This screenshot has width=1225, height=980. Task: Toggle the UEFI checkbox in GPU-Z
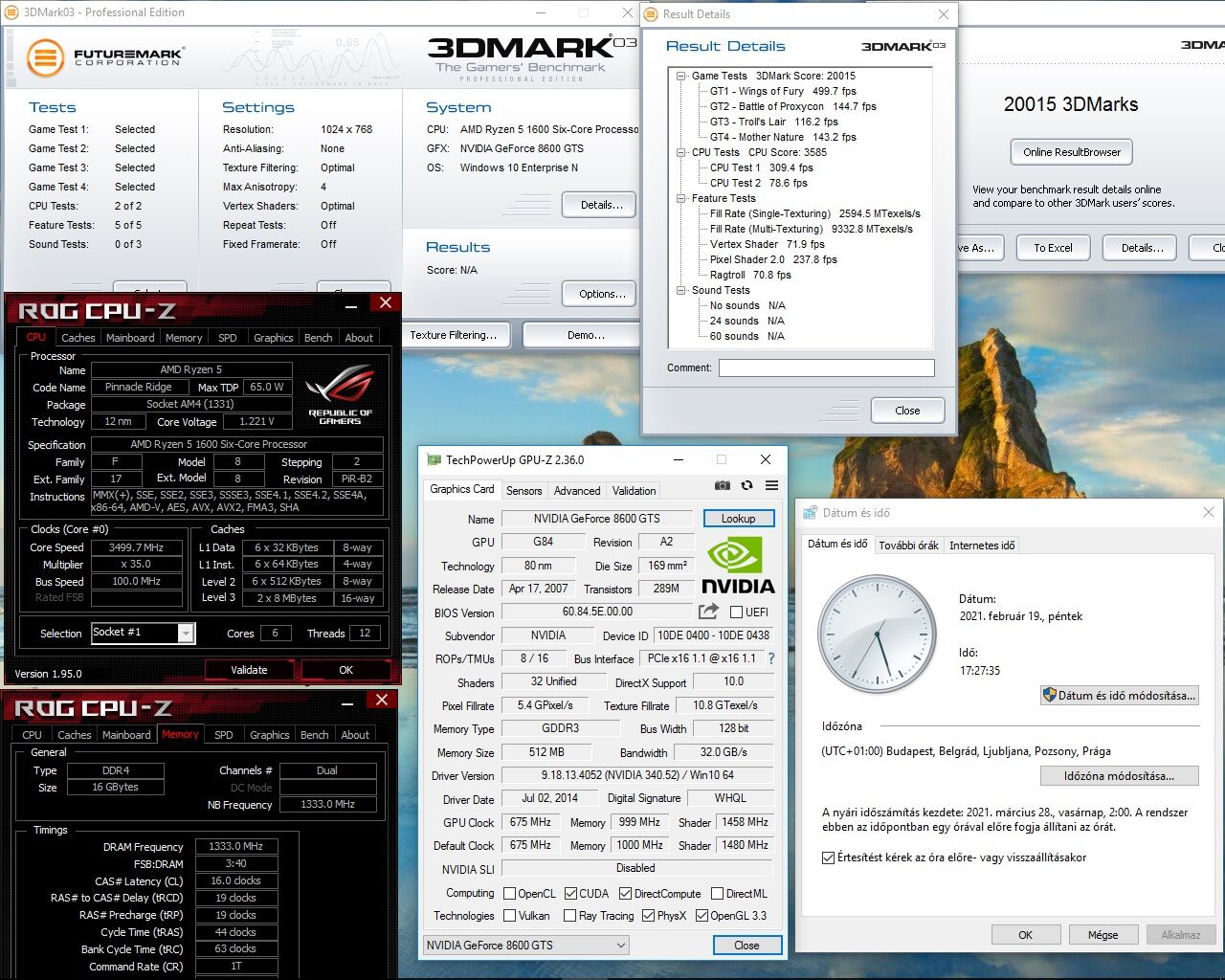pyautogui.click(x=736, y=612)
